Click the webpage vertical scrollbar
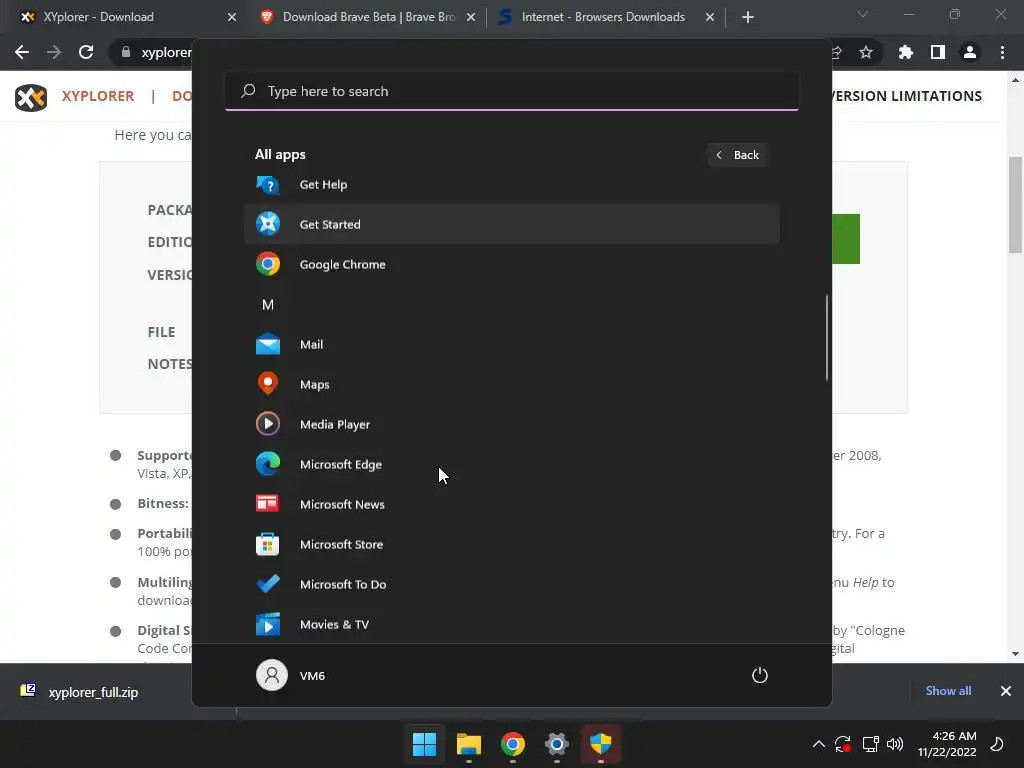Image resolution: width=1024 pixels, height=768 pixels. (1015, 204)
